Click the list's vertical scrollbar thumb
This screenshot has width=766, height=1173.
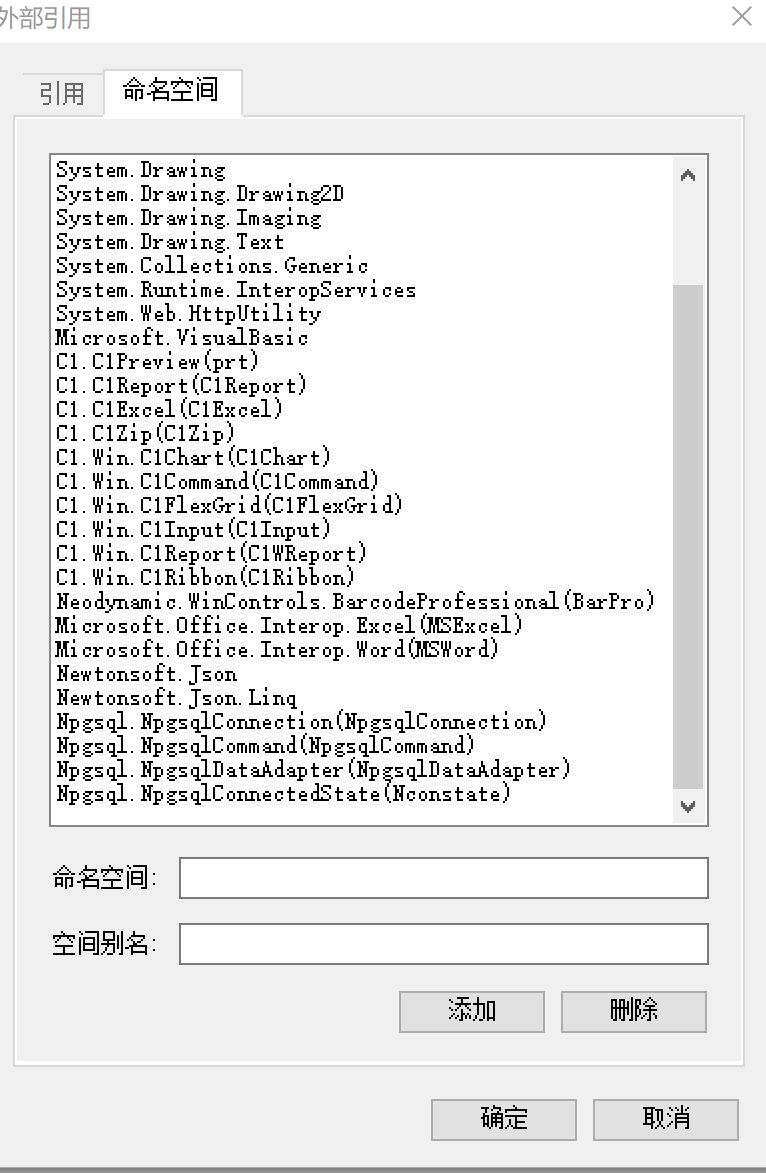point(688,536)
